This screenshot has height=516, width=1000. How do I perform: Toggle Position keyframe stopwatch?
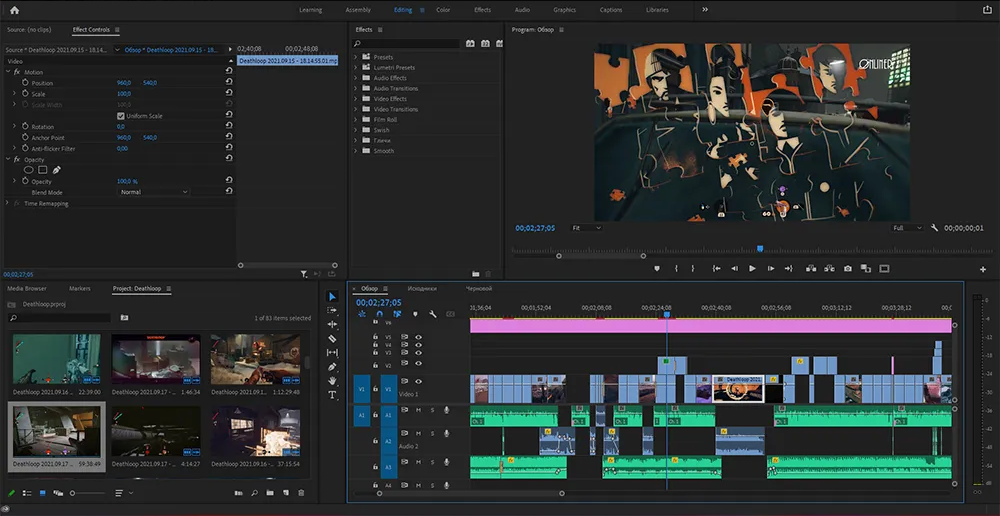[x=25, y=83]
